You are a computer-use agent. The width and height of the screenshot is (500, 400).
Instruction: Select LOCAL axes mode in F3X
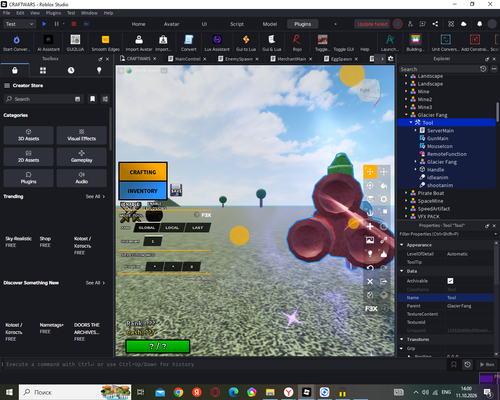[172, 228]
